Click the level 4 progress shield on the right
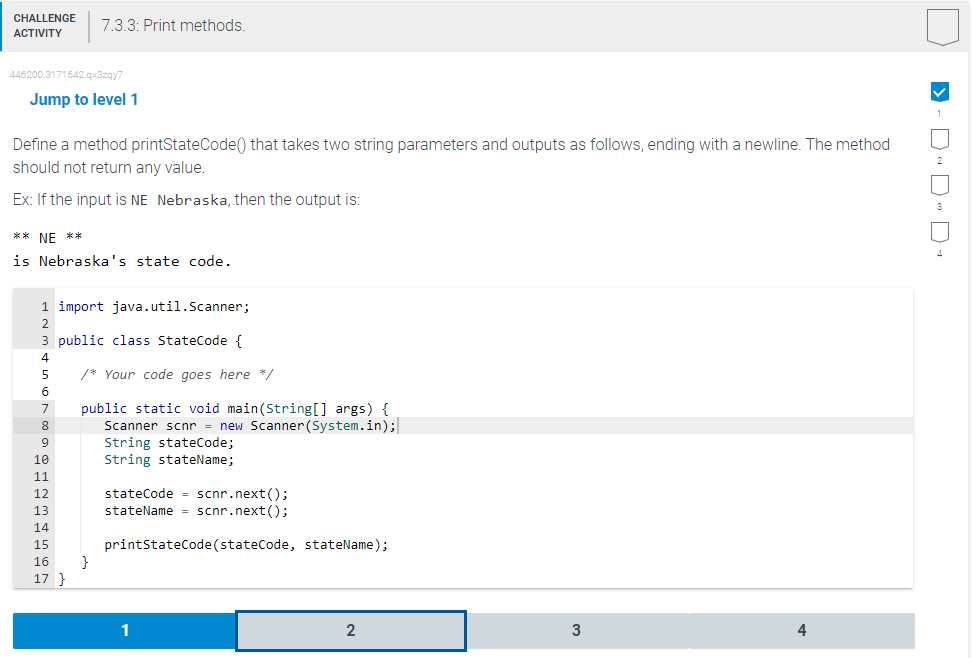This screenshot has height=658, width=973. click(939, 232)
